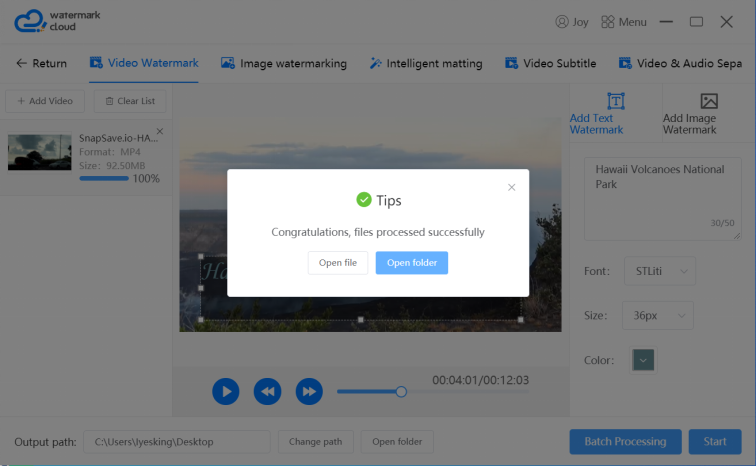Click the bottom-right handle of watermark box
Viewport: 756px width, 466px height.
coord(520,320)
